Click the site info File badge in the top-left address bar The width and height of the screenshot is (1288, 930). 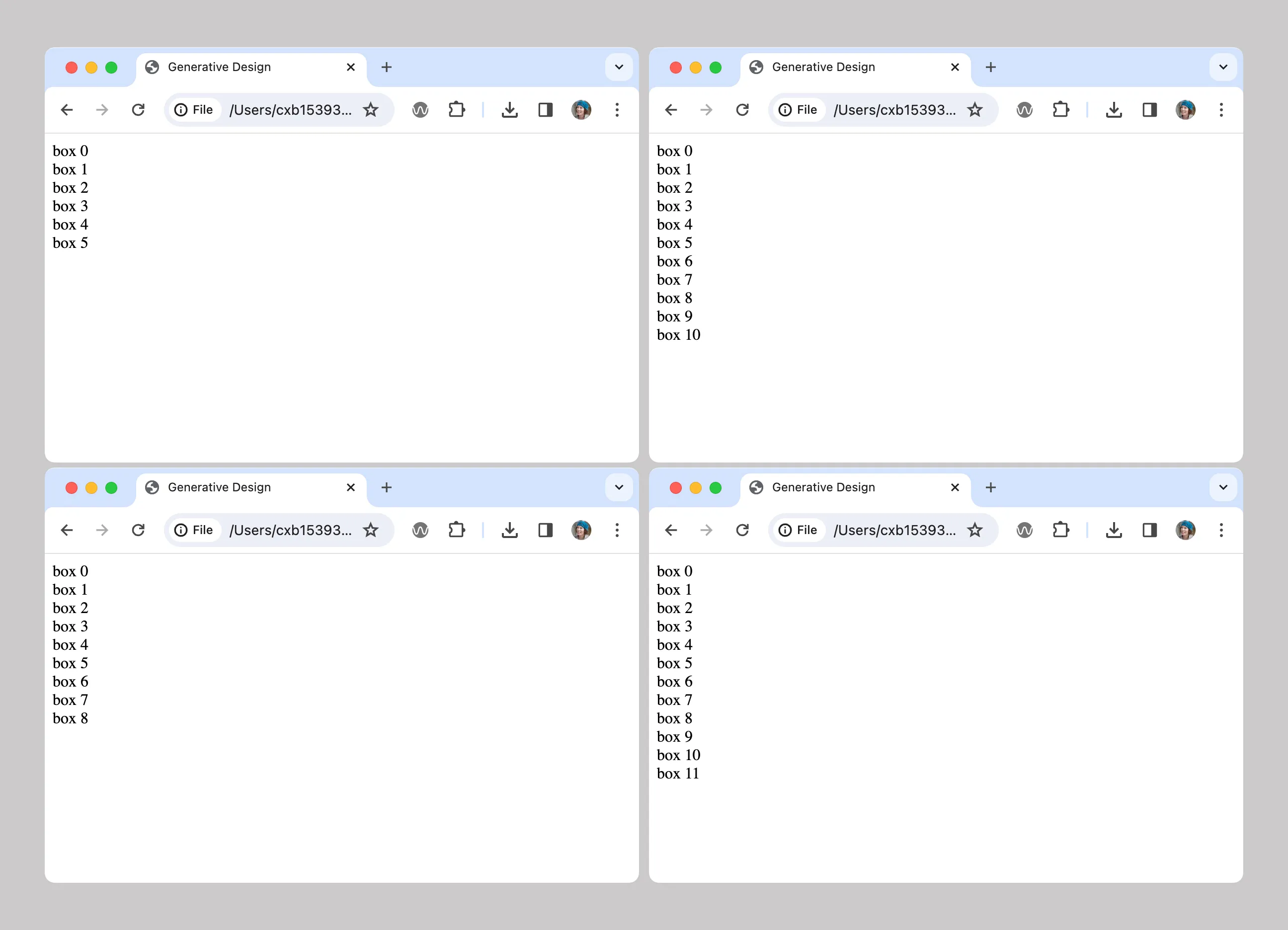tap(194, 110)
